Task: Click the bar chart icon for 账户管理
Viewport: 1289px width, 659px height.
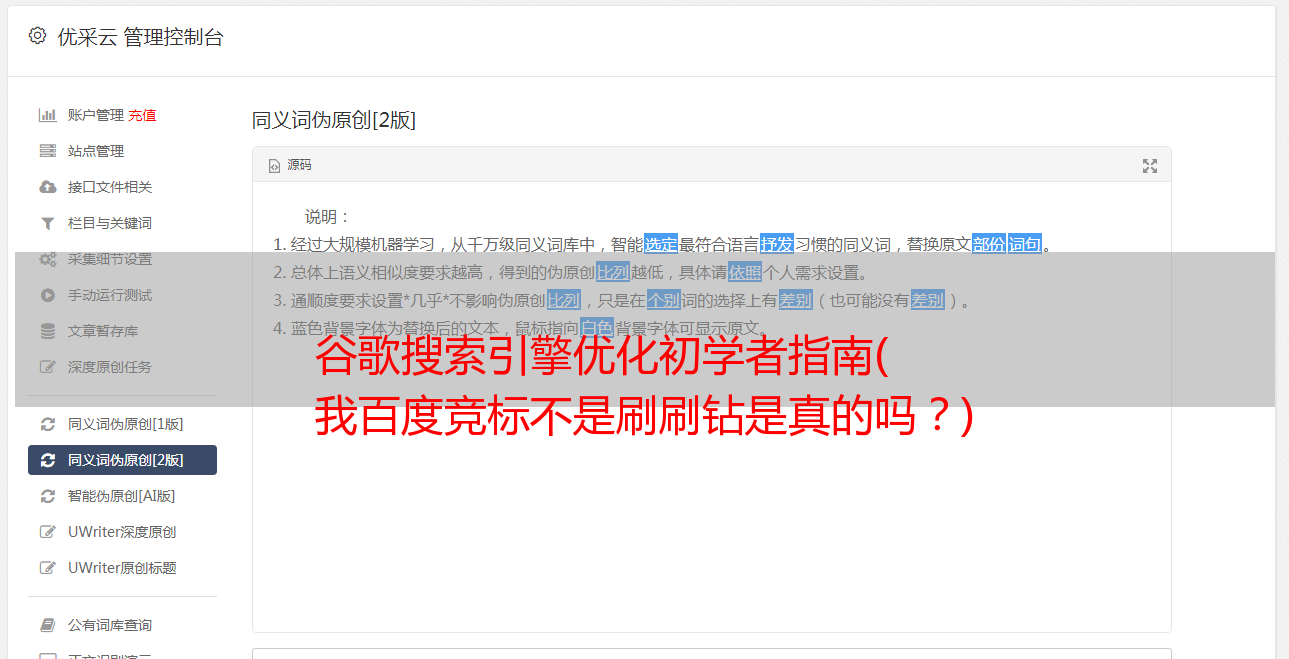Action: click(x=47, y=115)
